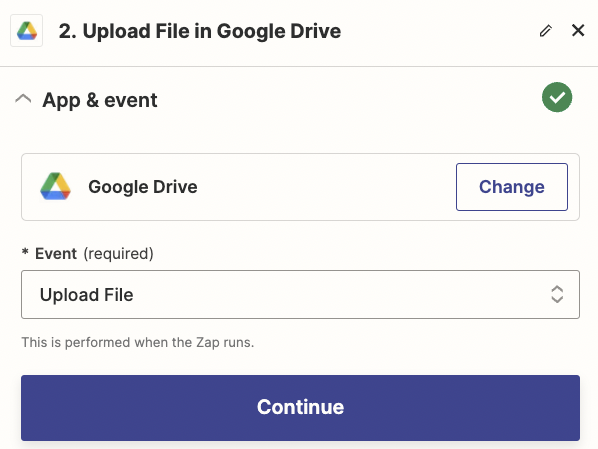Click the Continue button
Screen dimensions: 598x449
[300, 408]
